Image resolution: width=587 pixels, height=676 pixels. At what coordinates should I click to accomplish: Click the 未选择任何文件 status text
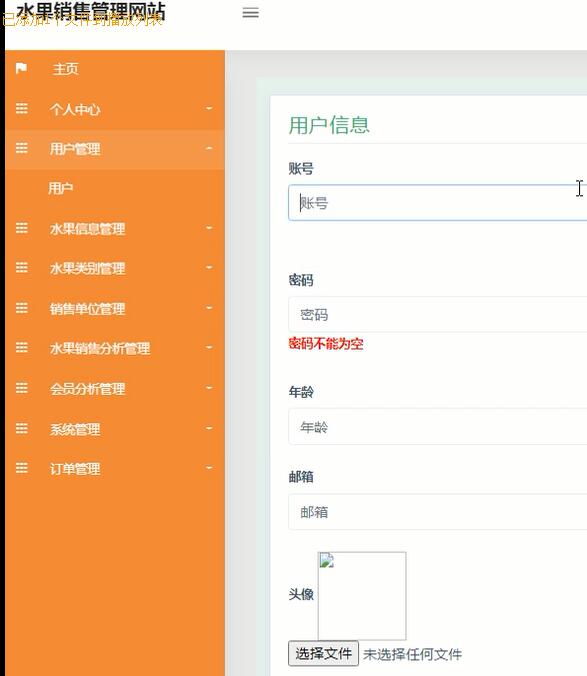pos(412,654)
